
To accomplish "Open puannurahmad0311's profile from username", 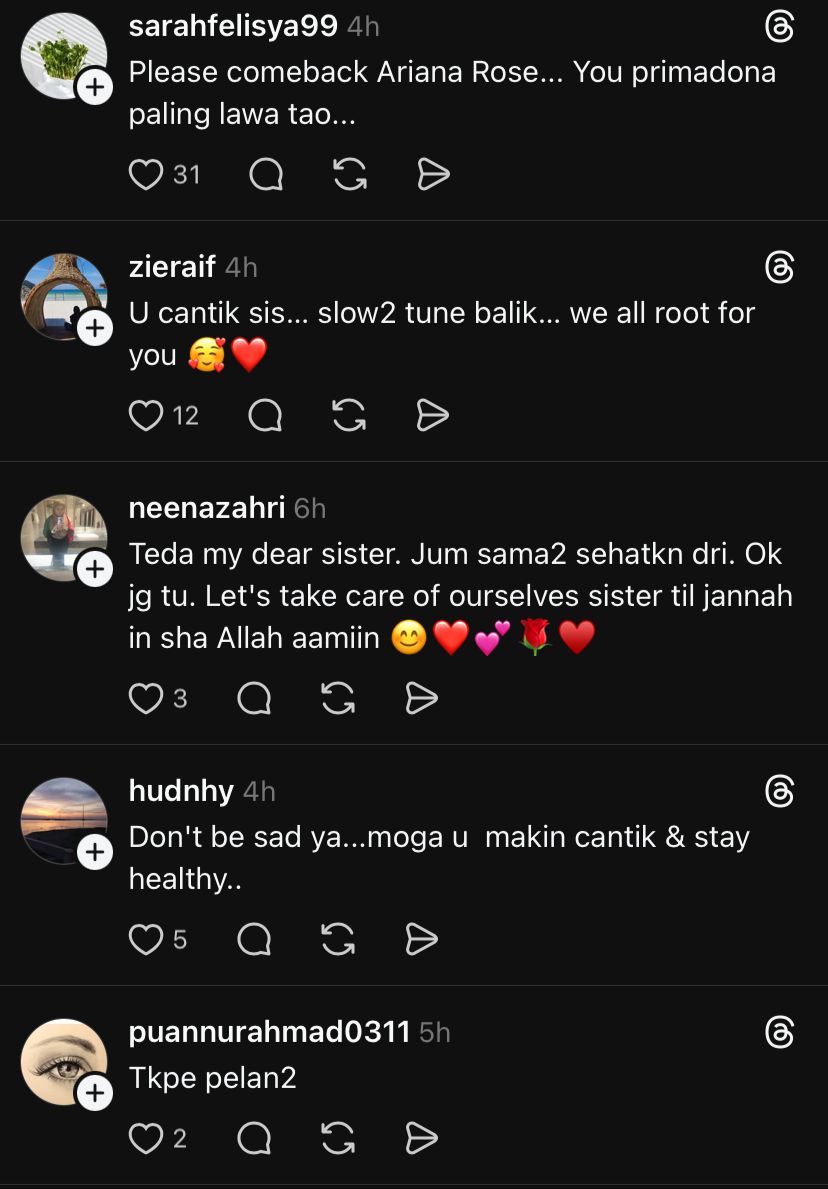I will point(269,1032).
